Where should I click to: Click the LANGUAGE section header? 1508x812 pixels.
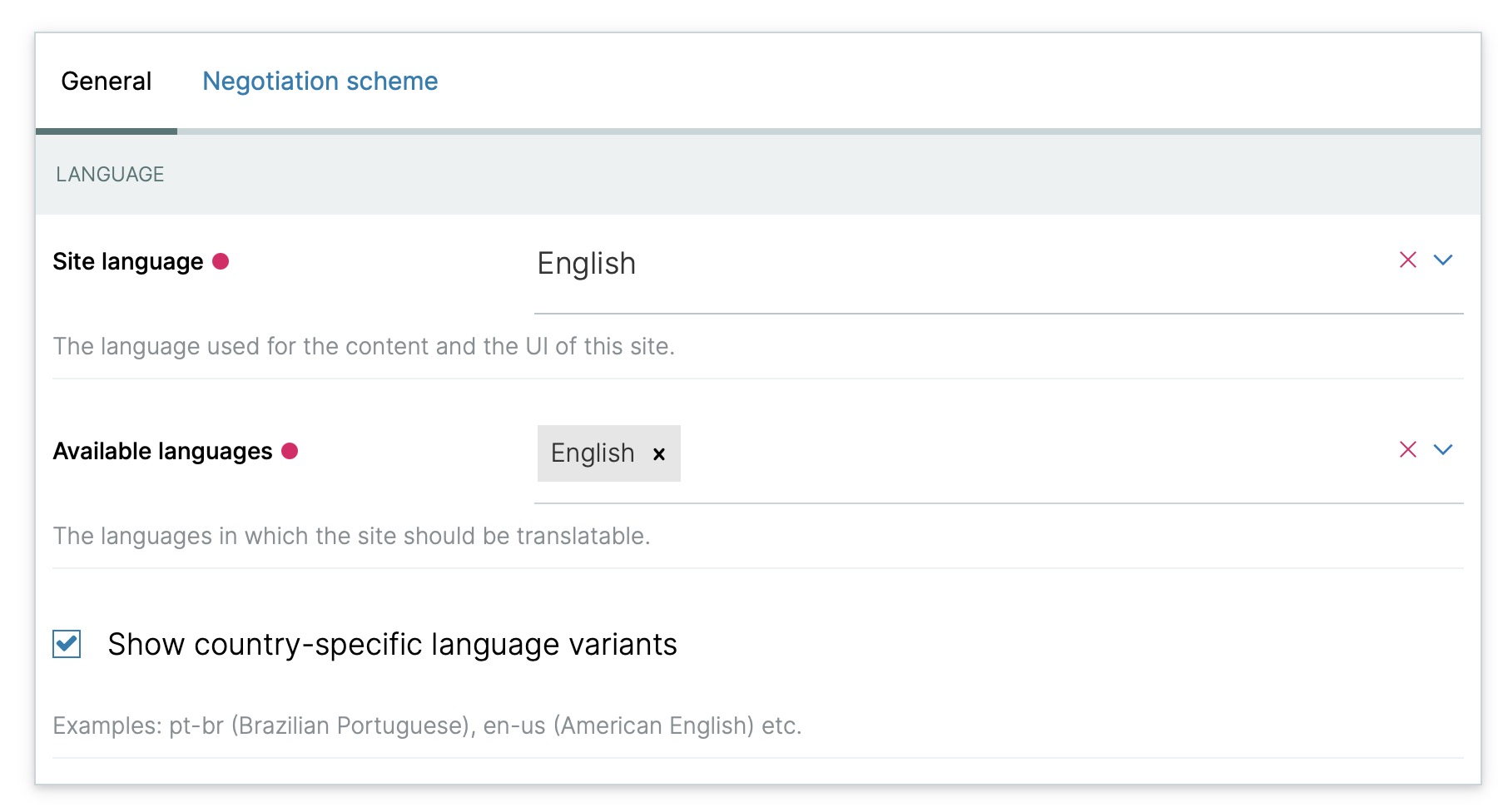(x=110, y=175)
